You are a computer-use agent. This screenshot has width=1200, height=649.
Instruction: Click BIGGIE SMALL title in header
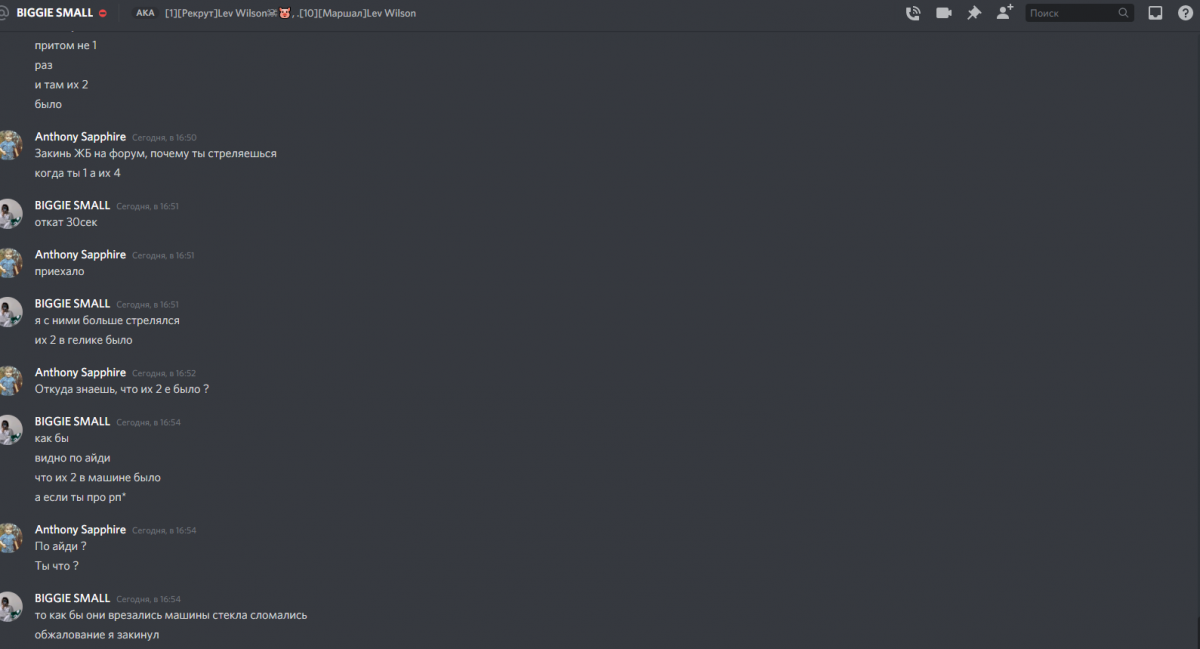click(55, 13)
